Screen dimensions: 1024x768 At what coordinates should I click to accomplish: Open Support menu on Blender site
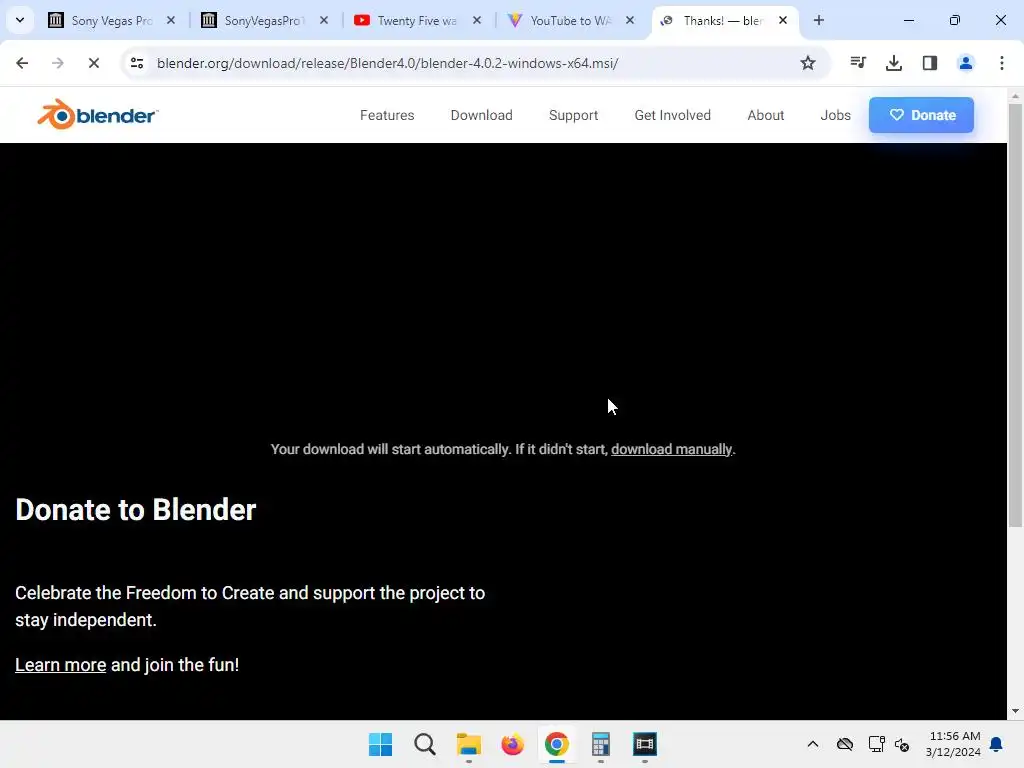tap(573, 115)
